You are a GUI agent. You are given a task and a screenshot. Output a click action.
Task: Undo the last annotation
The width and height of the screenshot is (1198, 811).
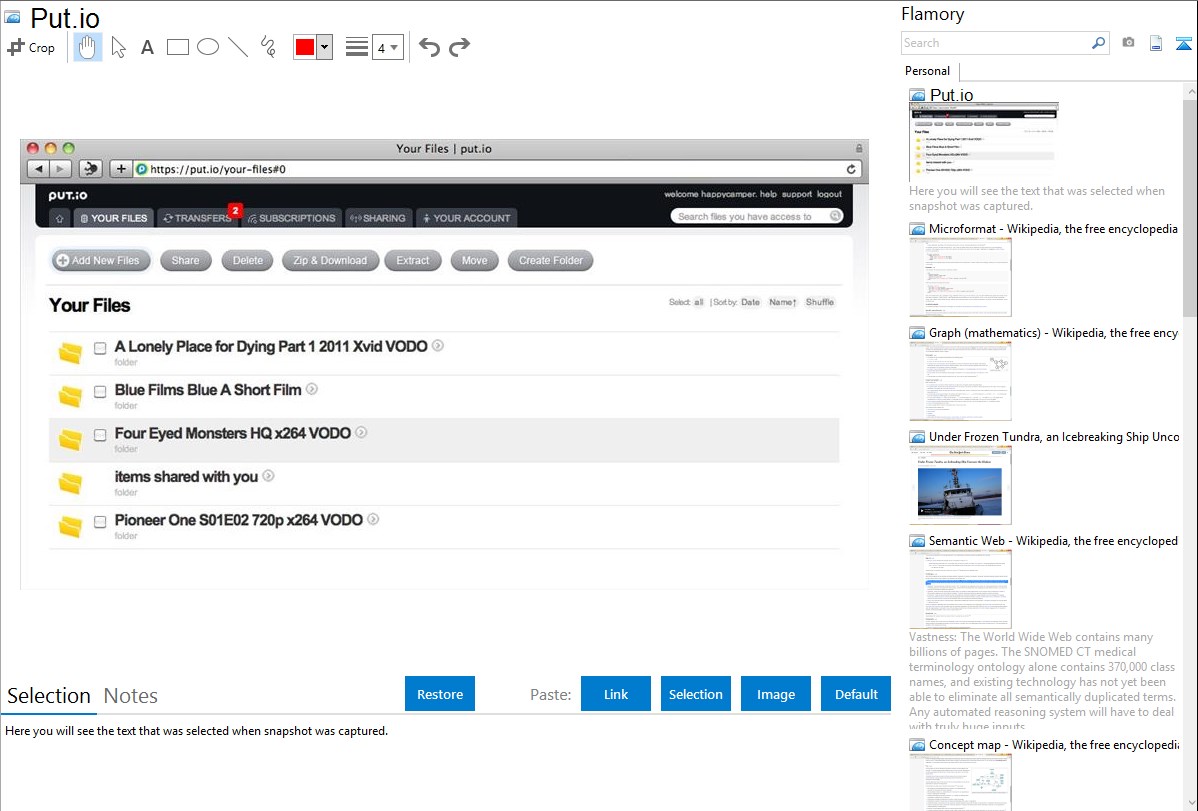tap(429, 47)
